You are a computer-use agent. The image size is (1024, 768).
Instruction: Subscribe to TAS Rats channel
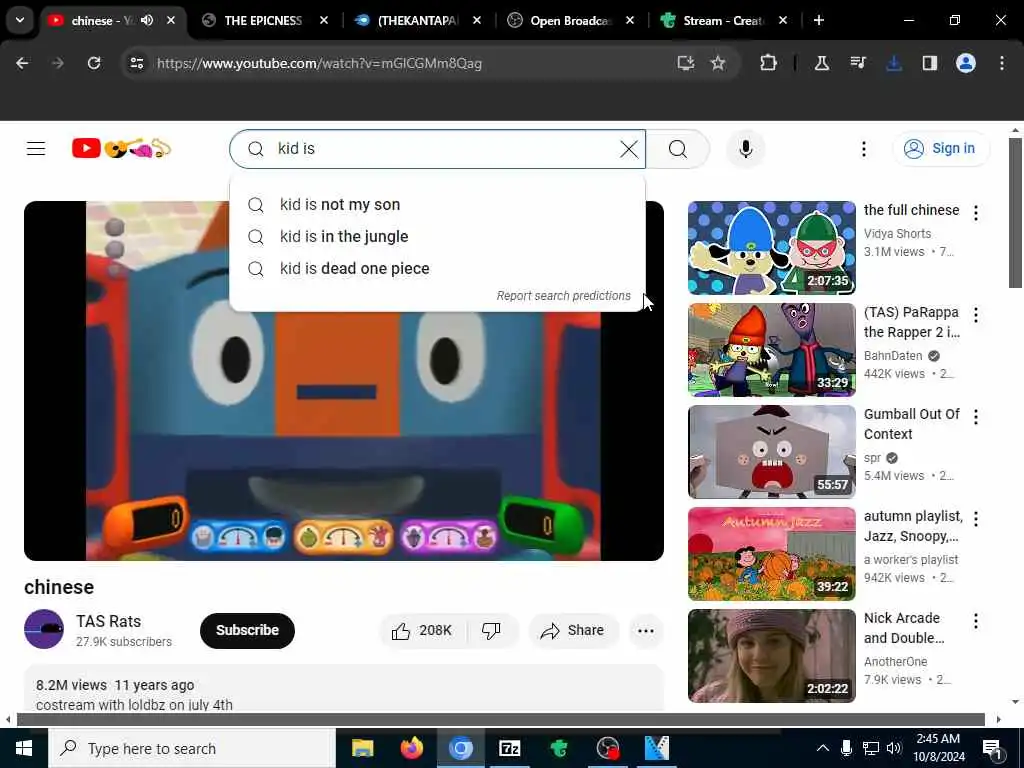tap(248, 630)
